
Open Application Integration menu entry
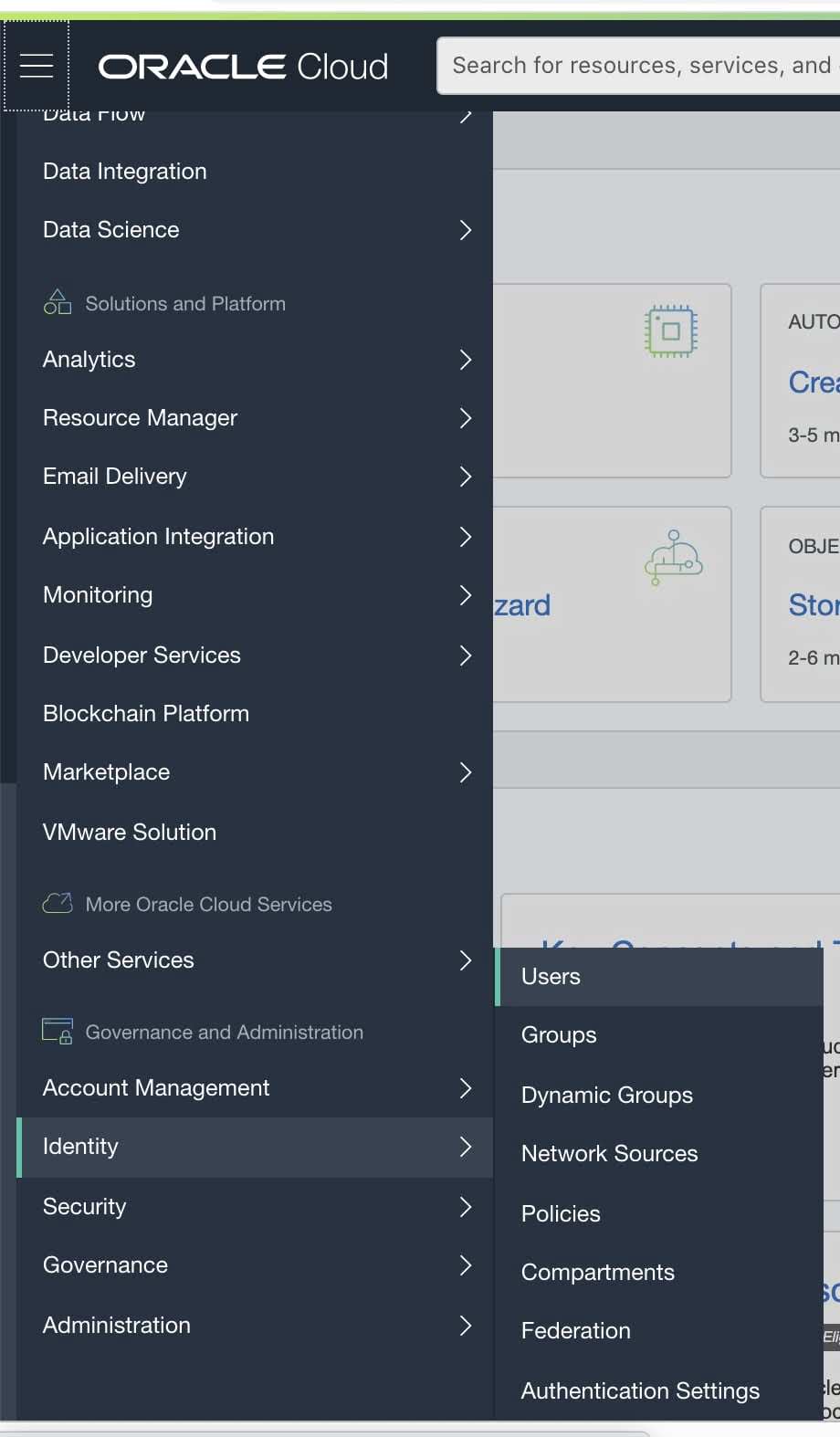click(159, 537)
